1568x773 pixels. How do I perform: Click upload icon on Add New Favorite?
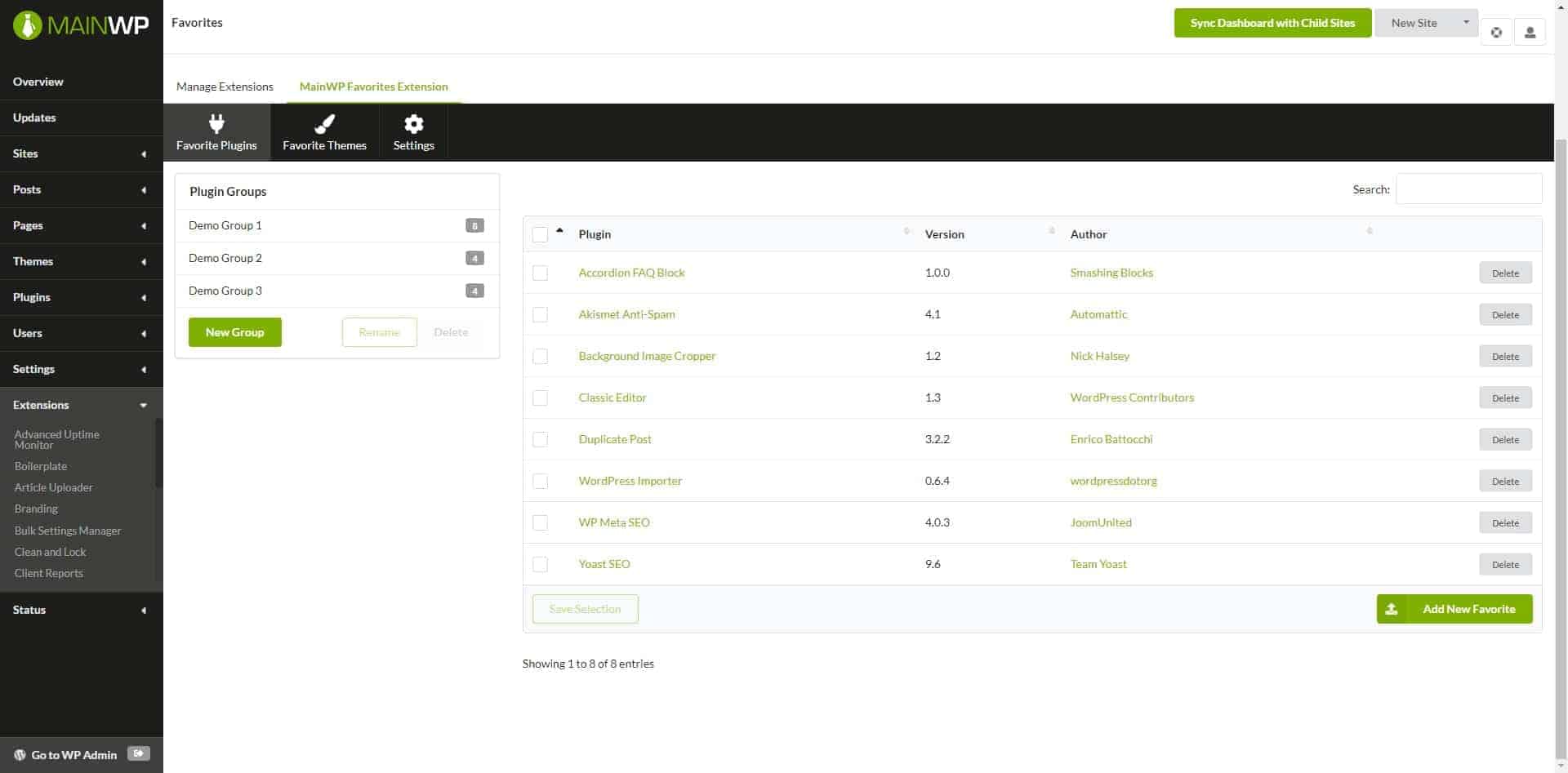(1392, 609)
